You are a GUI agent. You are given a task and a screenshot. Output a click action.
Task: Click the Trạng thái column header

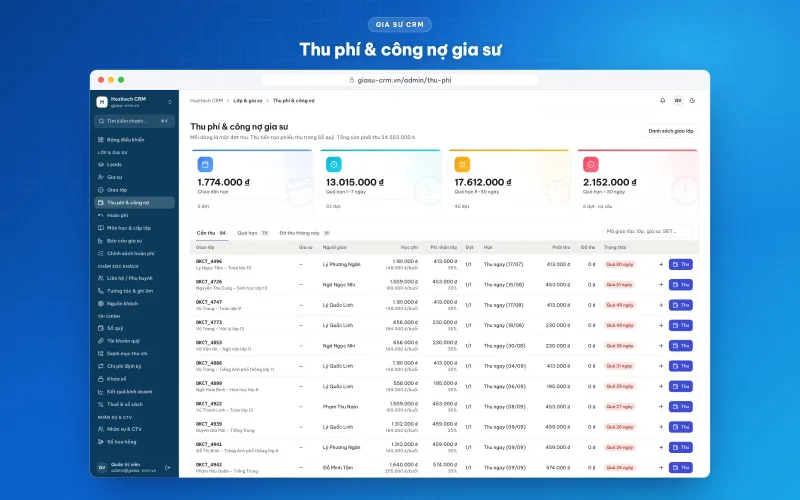615,247
